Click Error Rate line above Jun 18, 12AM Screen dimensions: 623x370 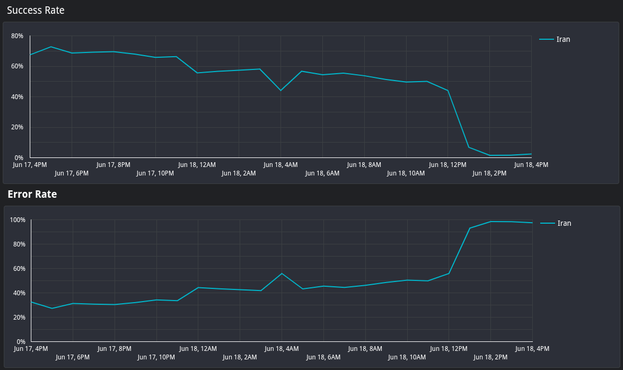[198, 287]
